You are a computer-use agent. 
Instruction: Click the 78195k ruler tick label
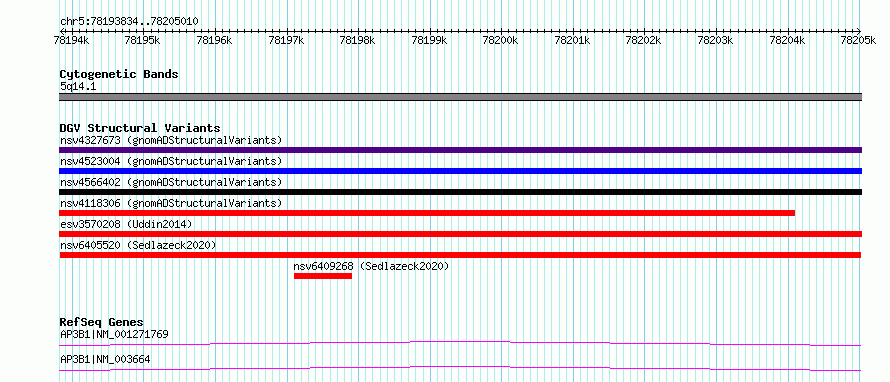click(142, 40)
